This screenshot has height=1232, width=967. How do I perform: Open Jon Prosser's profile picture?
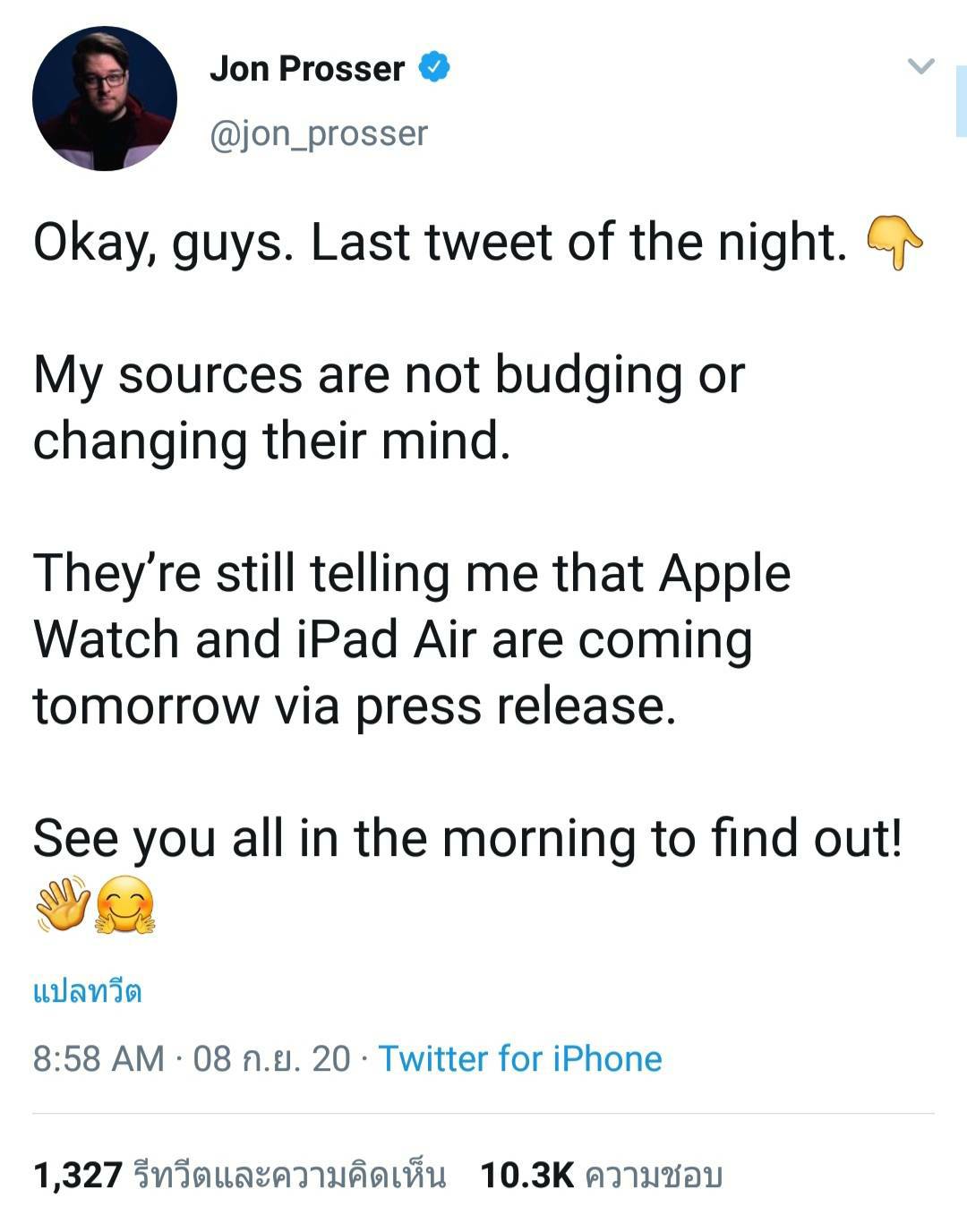[105, 98]
